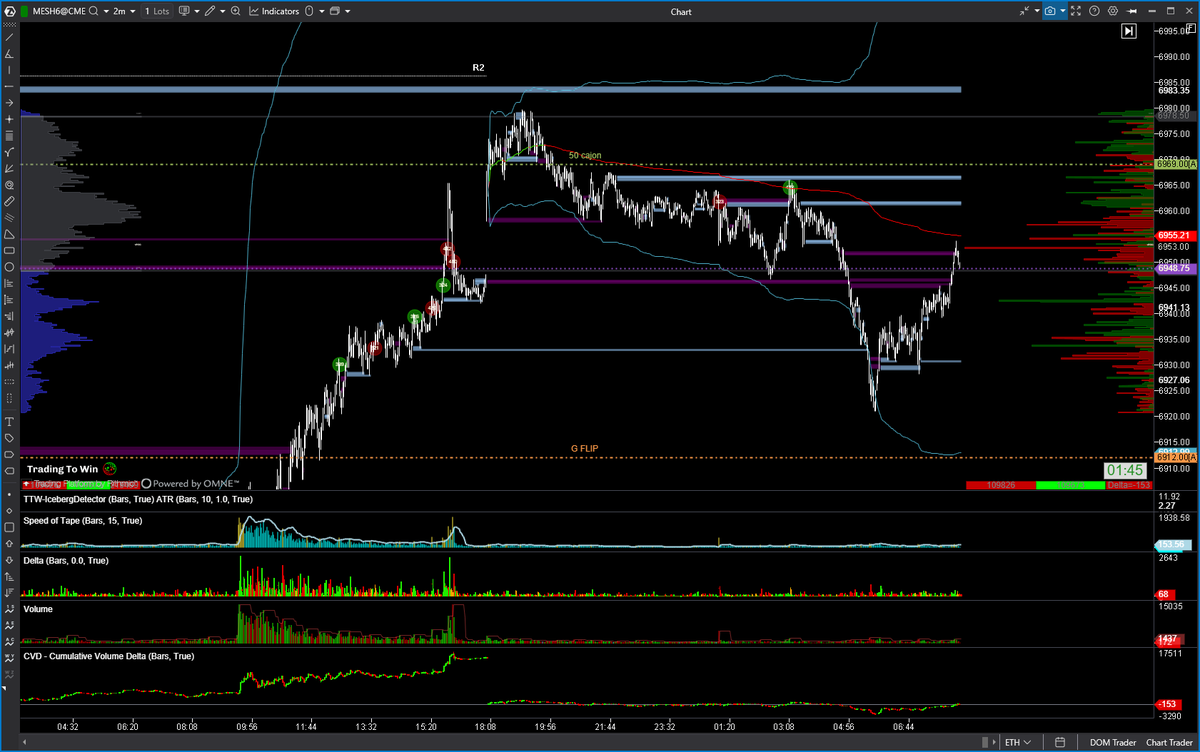This screenshot has height=752, width=1200.
Task: Click the 50 cajon line label
Action: [x=586, y=155]
